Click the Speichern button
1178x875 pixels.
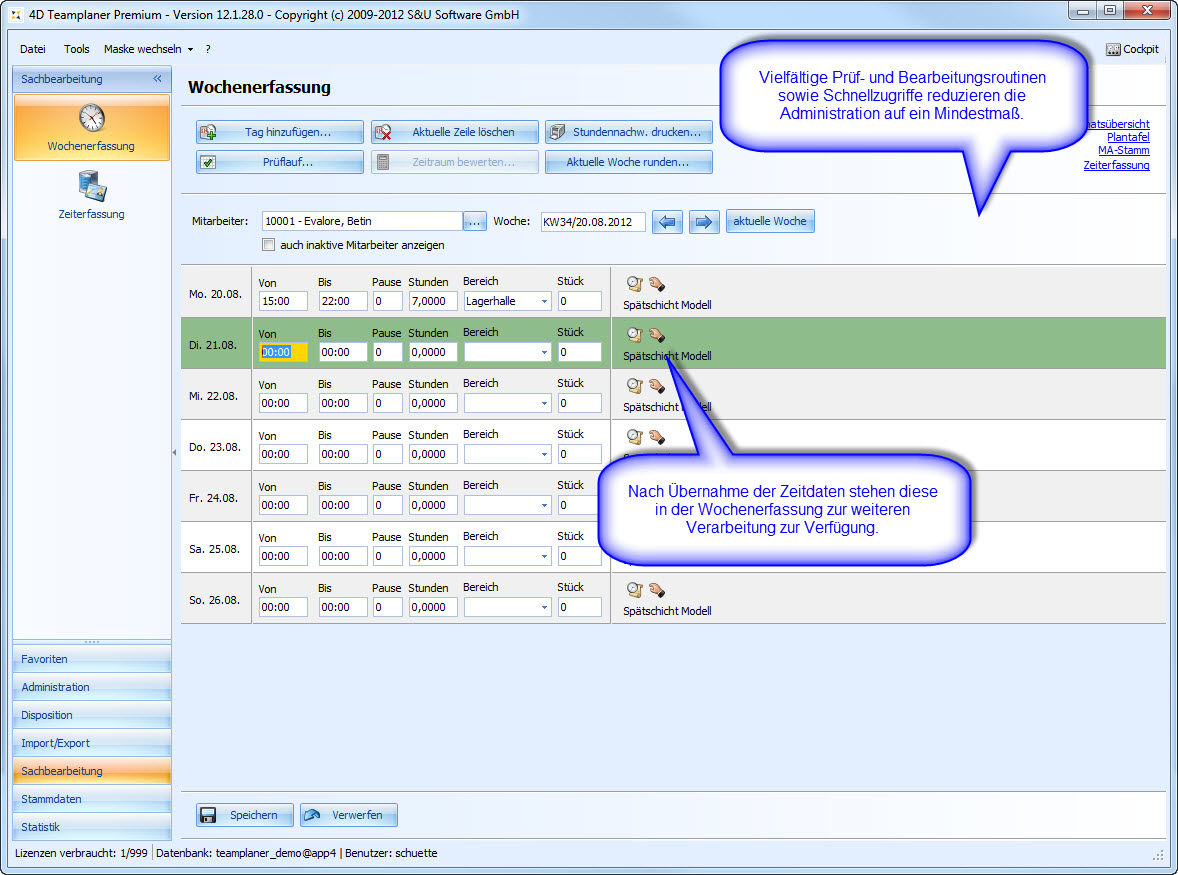(x=243, y=815)
